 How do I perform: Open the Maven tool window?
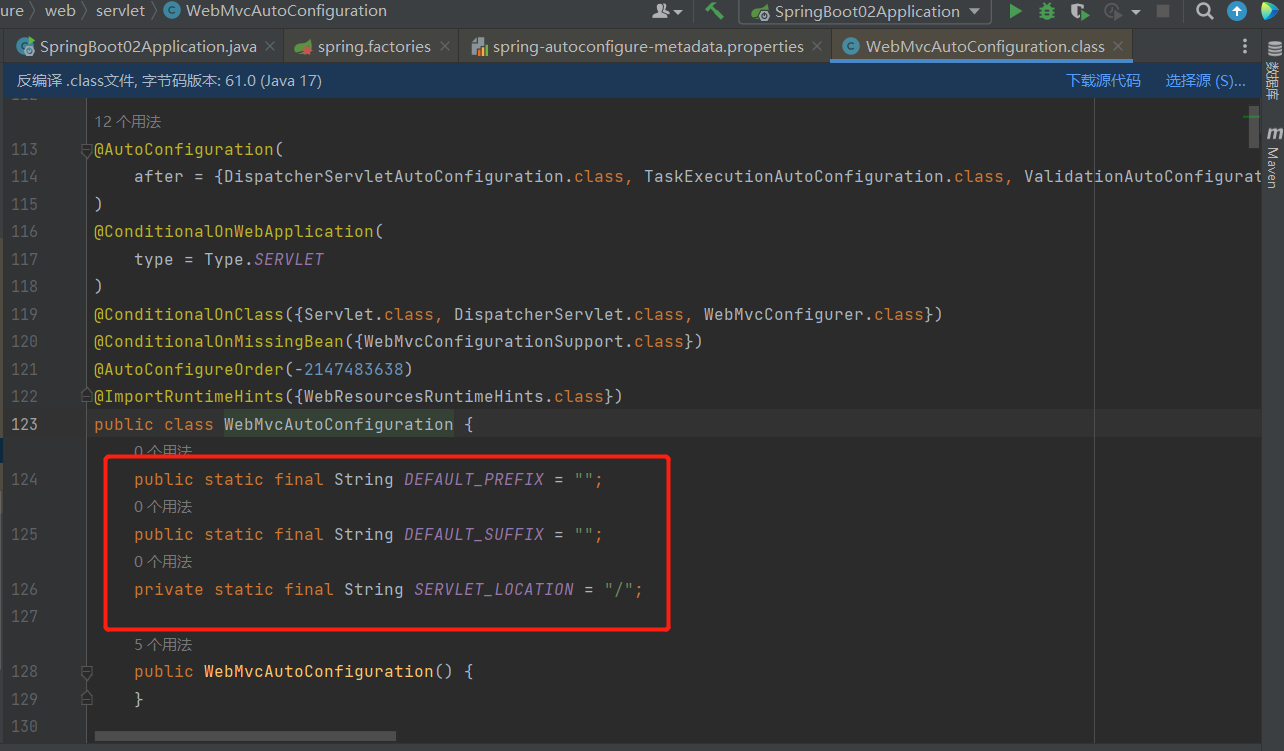[x=1273, y=157]
